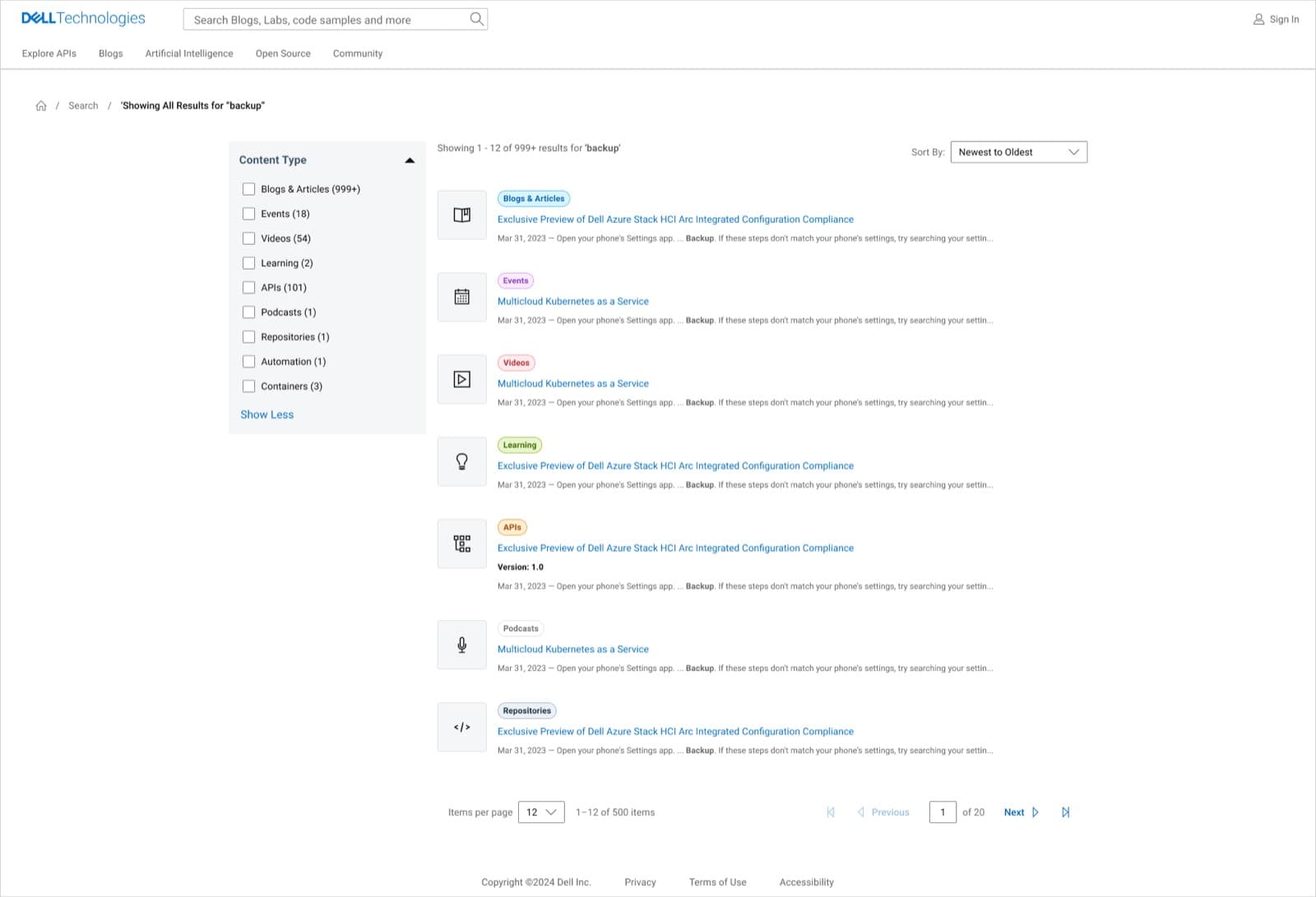Open APIs result Exclusive Preview link

[675, 548]
